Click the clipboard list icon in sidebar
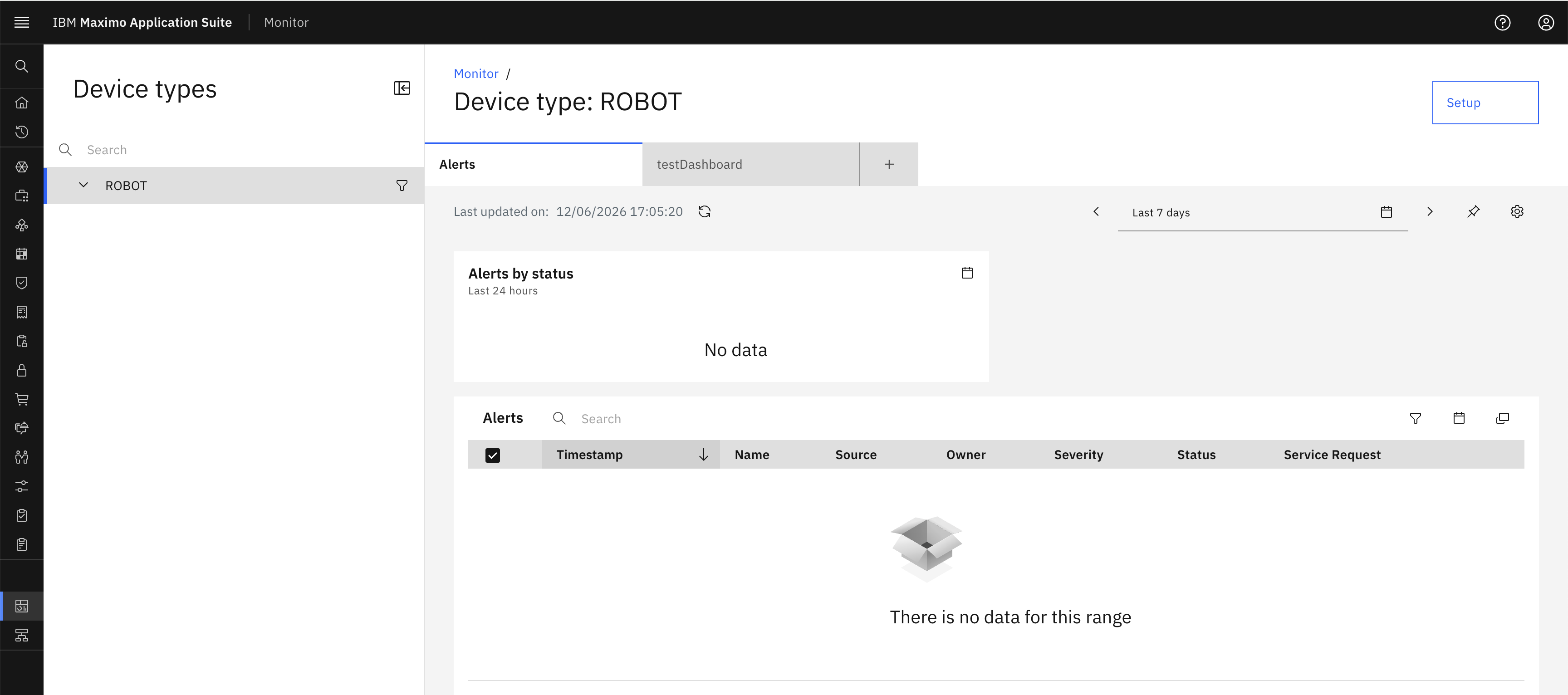 coord(22,544)
